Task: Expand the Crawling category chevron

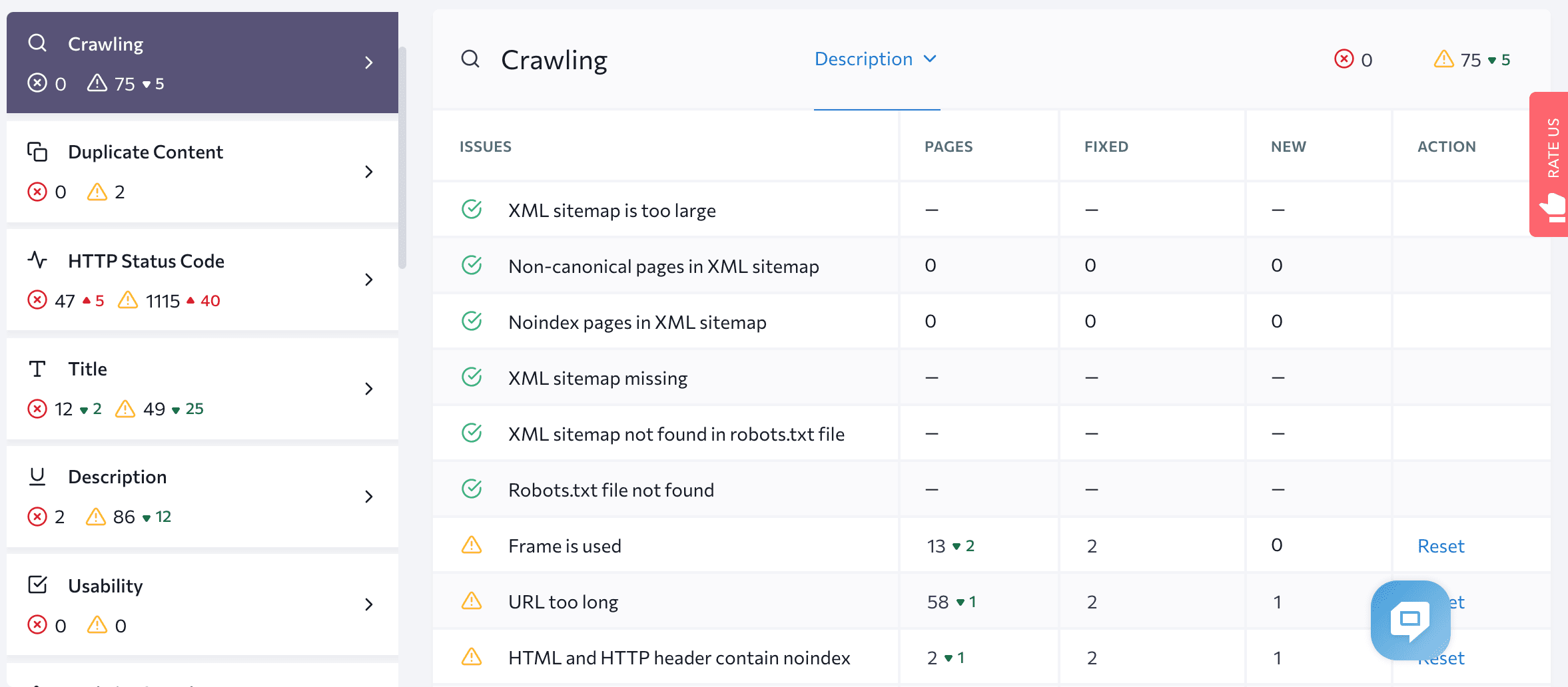Action: point(368,63)
